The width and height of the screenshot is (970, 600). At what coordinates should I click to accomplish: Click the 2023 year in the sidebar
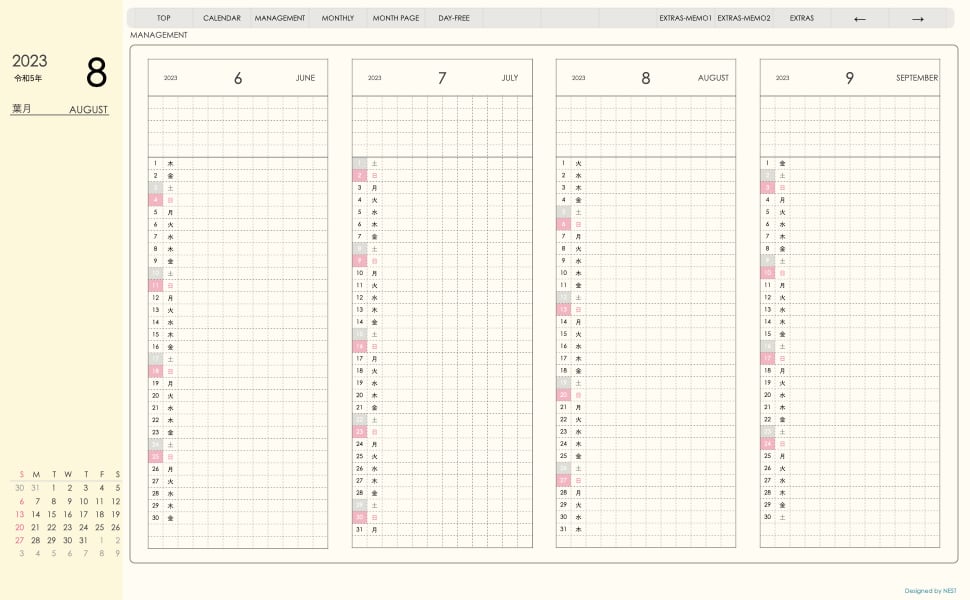click(30, 61)
